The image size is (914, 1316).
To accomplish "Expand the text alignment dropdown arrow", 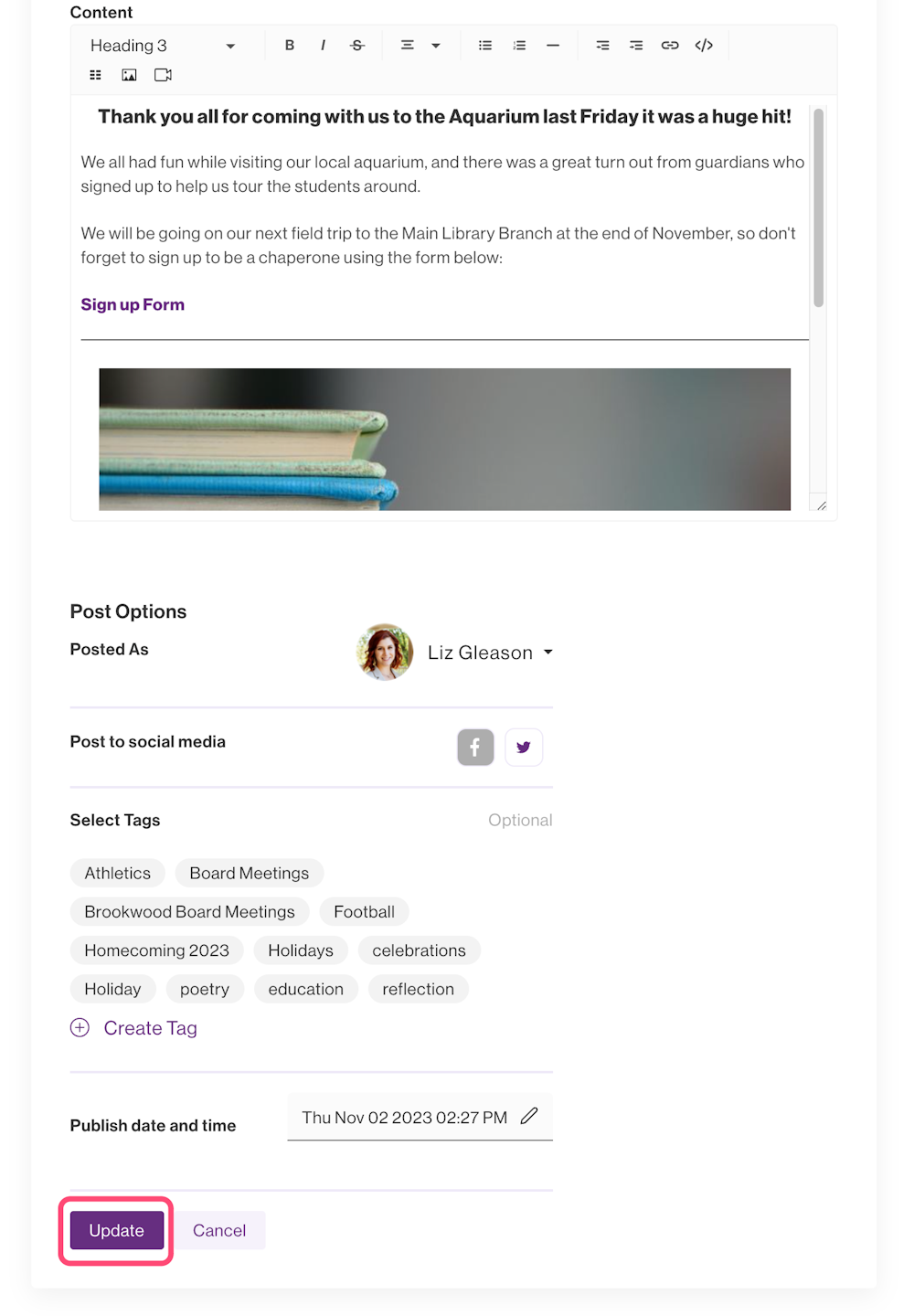I will point(436,46).
